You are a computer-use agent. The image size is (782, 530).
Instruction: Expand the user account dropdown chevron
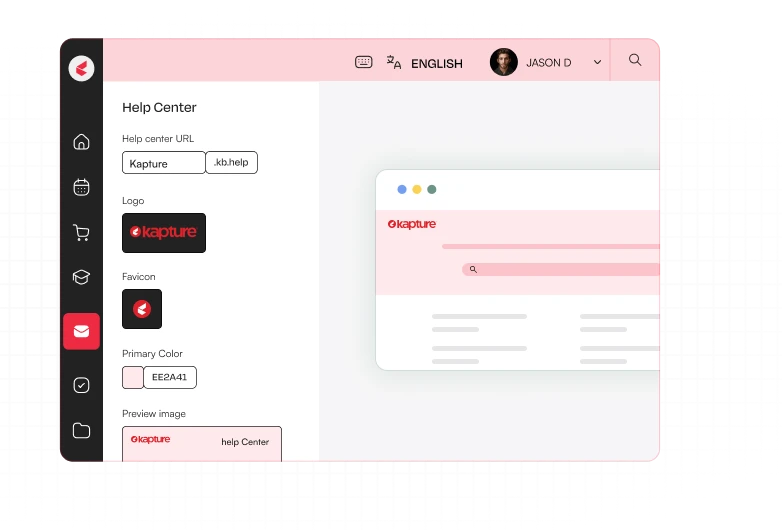pos(597,62)
